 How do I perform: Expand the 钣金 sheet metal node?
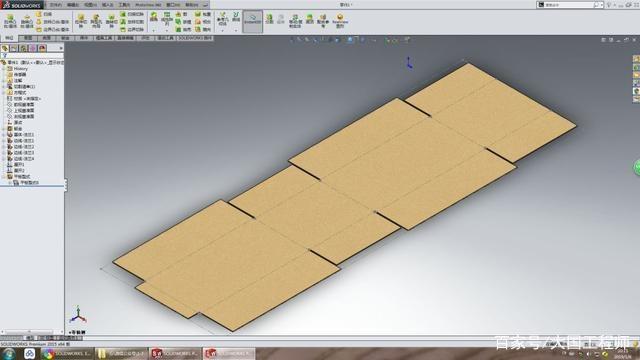coord(4,129)
